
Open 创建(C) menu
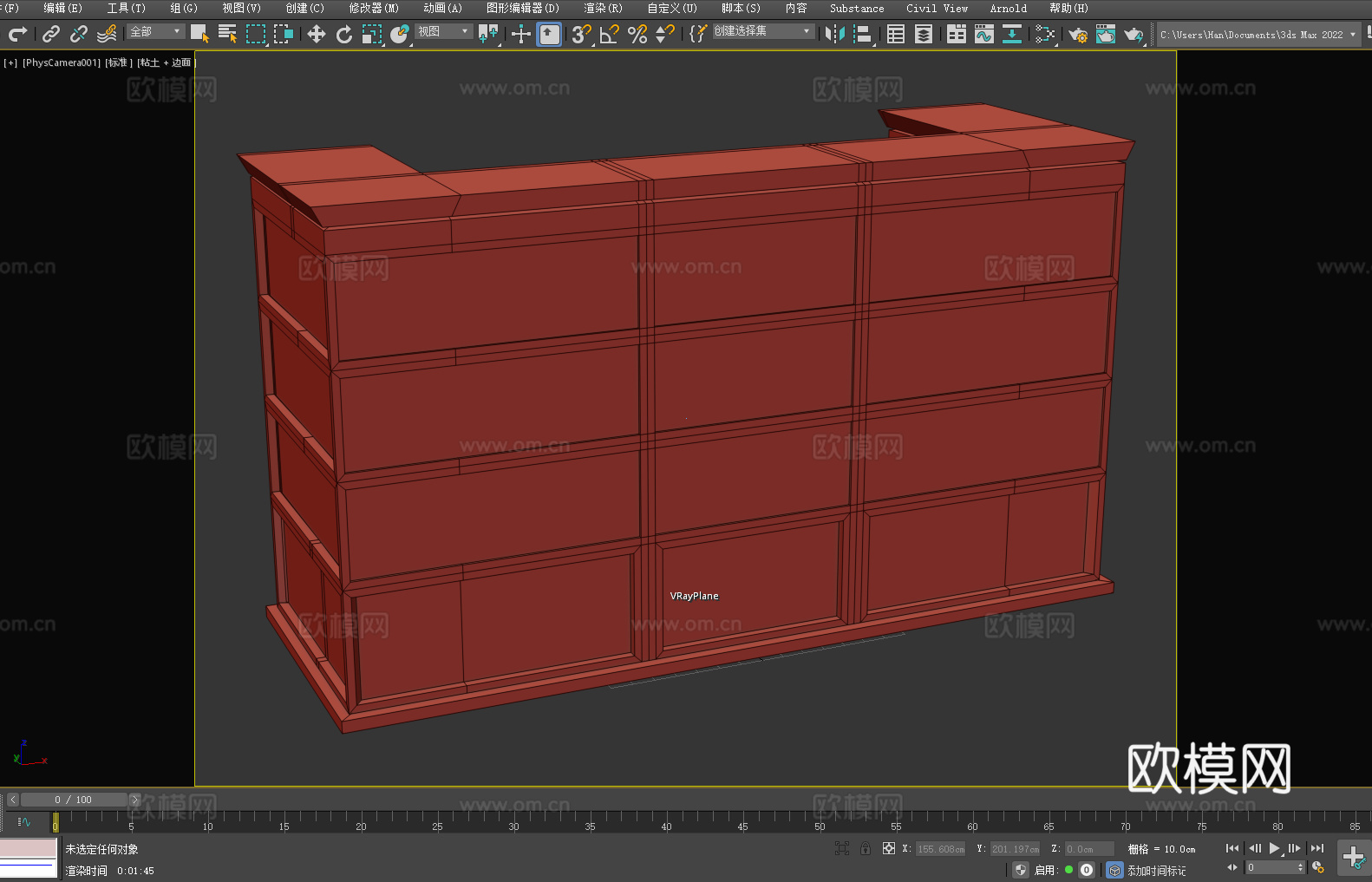[x=304, y=8]
